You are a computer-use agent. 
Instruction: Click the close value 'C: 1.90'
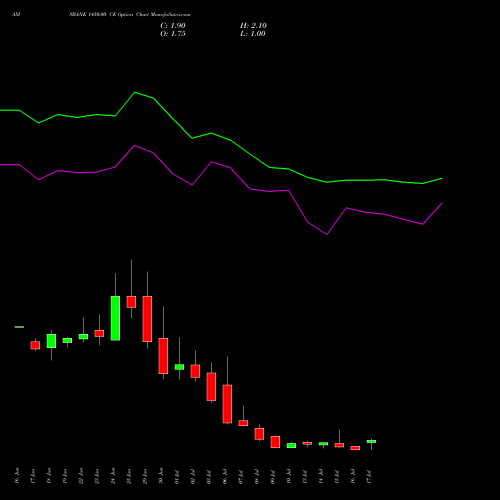pyautogui.click(x=173, y=26)
